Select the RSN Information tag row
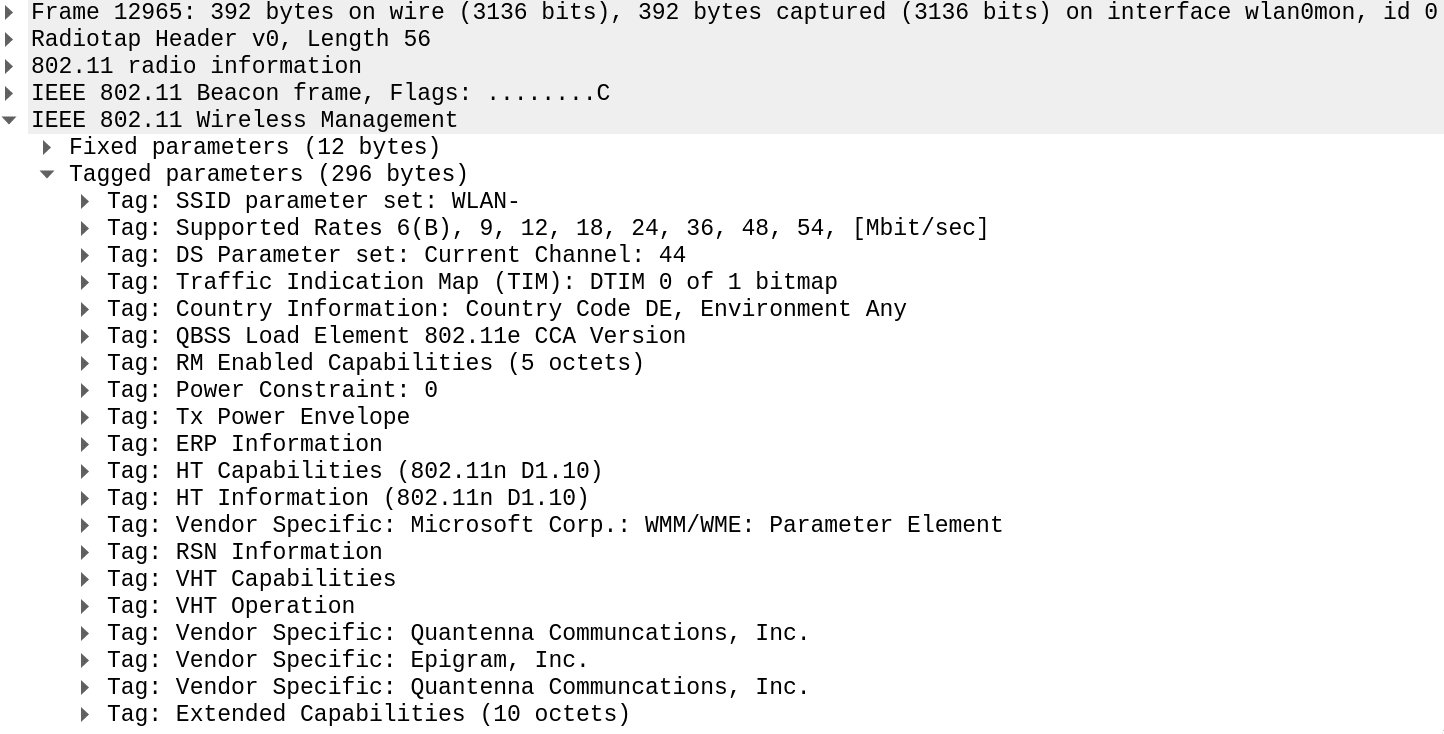The width and height of the screenshot is (1444, 734). (x=722, y=553)
